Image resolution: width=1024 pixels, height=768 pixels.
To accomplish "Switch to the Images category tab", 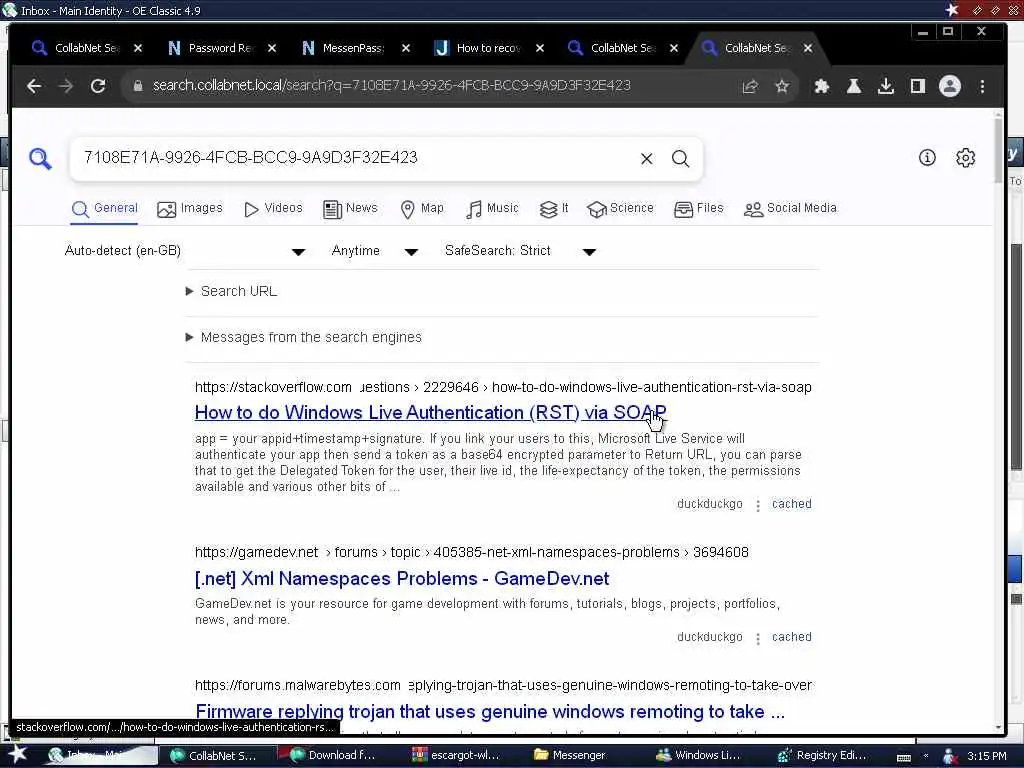I will coord(190,208).
